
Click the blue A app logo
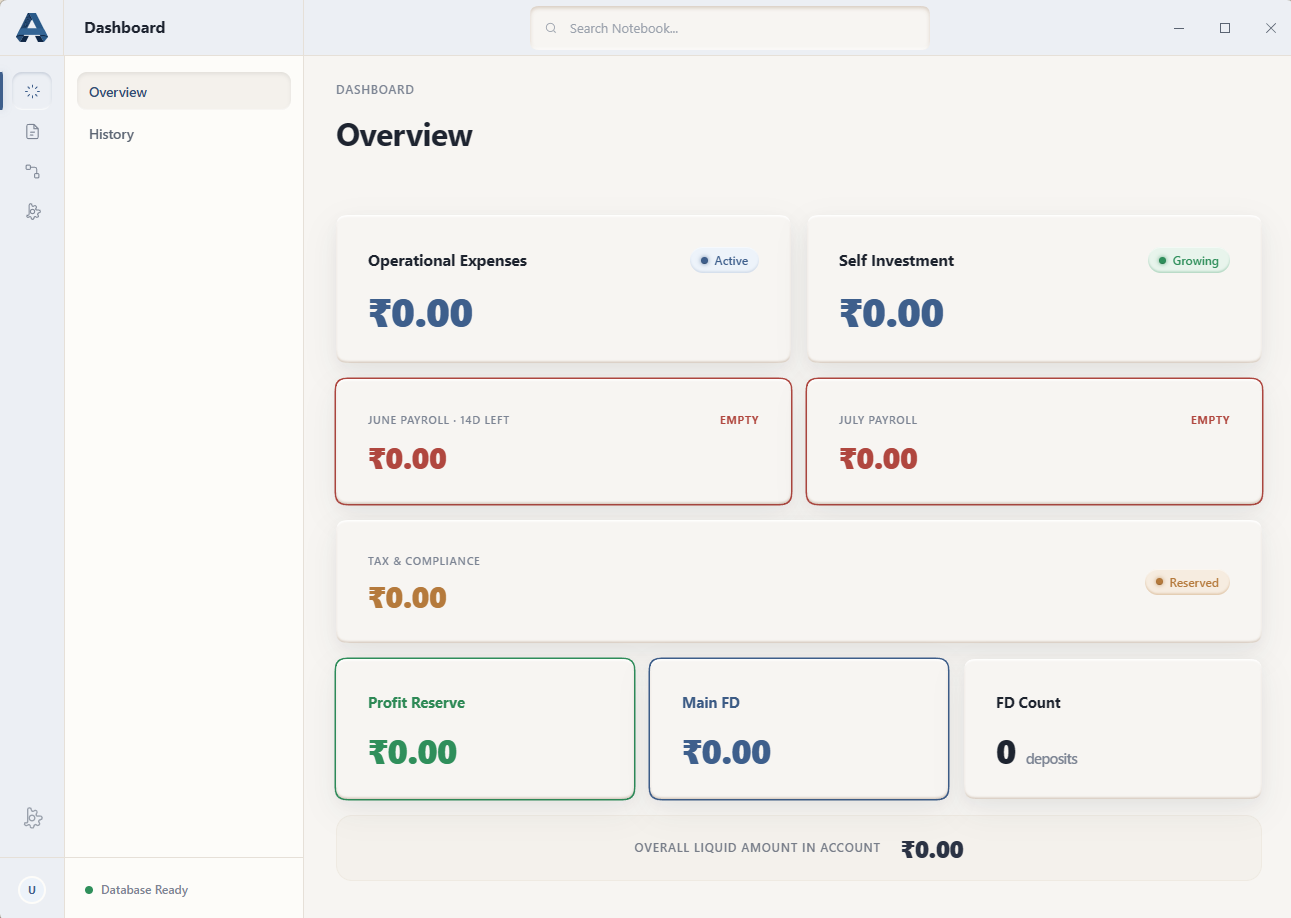pyautogui.click(x=32, y=27)
